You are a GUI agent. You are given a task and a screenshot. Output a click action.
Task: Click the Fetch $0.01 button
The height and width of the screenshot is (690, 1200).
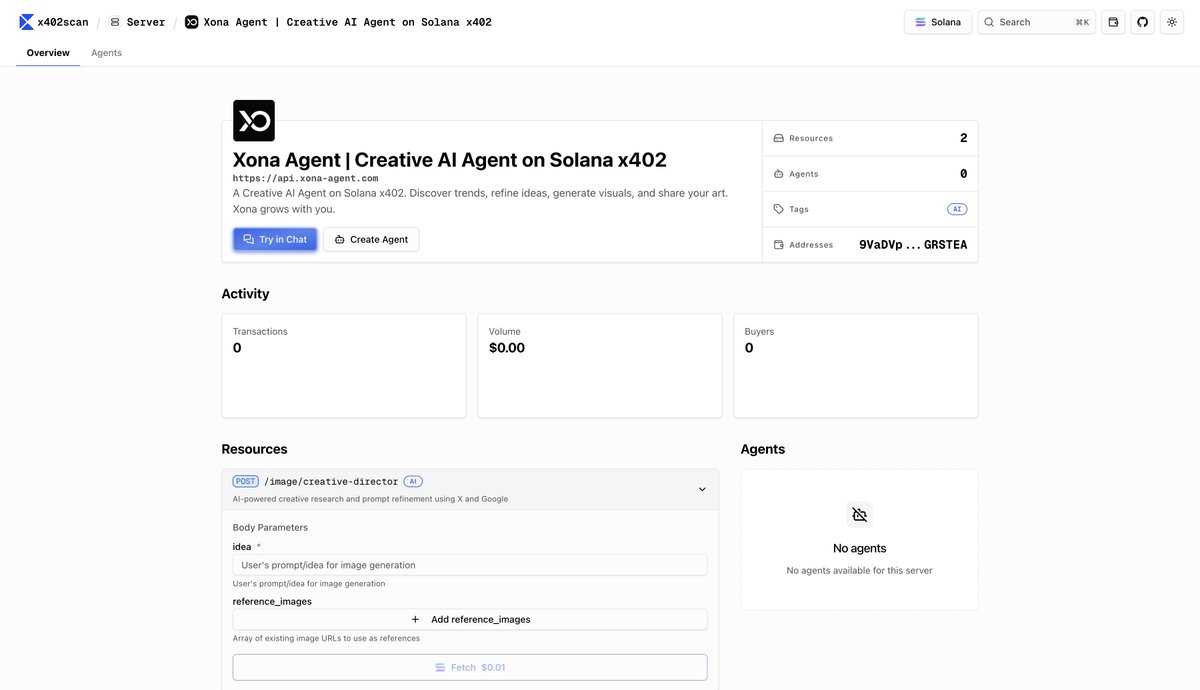coord(470,667)
